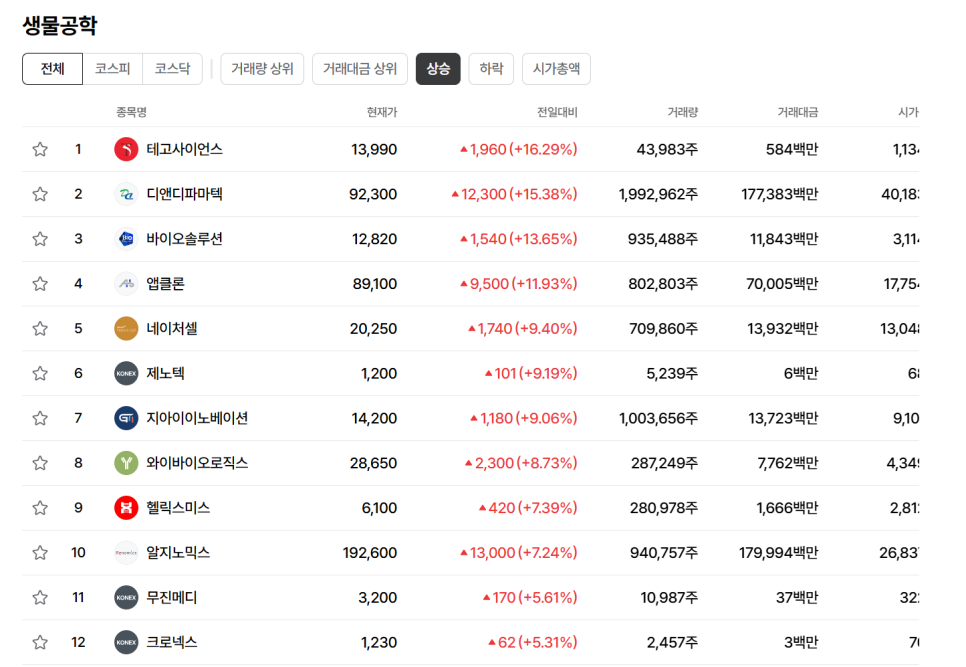The width and height of the screenshot is (966, 667).
Task: Toggle favorite star for 무진메디
Action: (40, 597)
